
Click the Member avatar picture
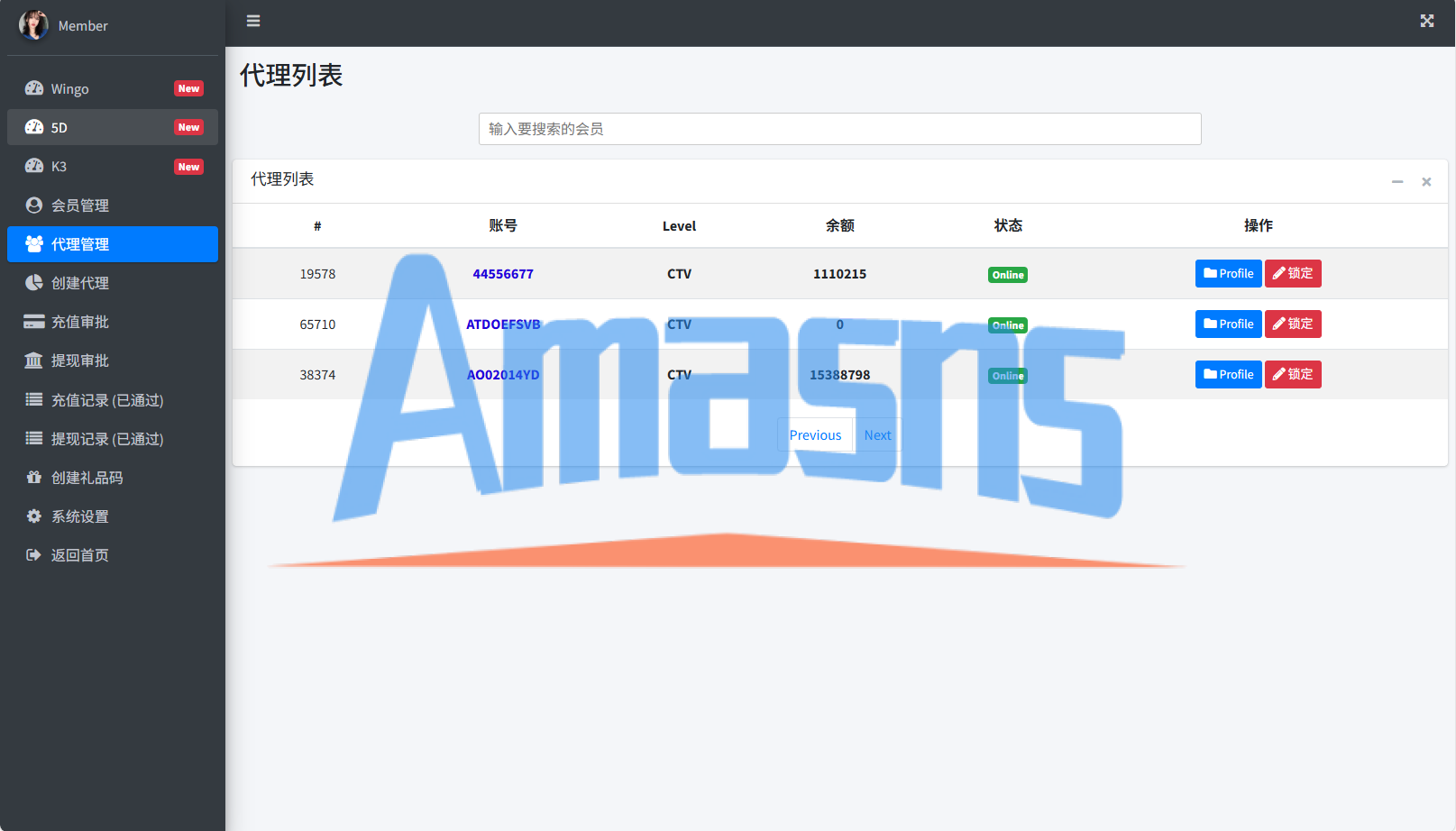[x=33, y=25]
